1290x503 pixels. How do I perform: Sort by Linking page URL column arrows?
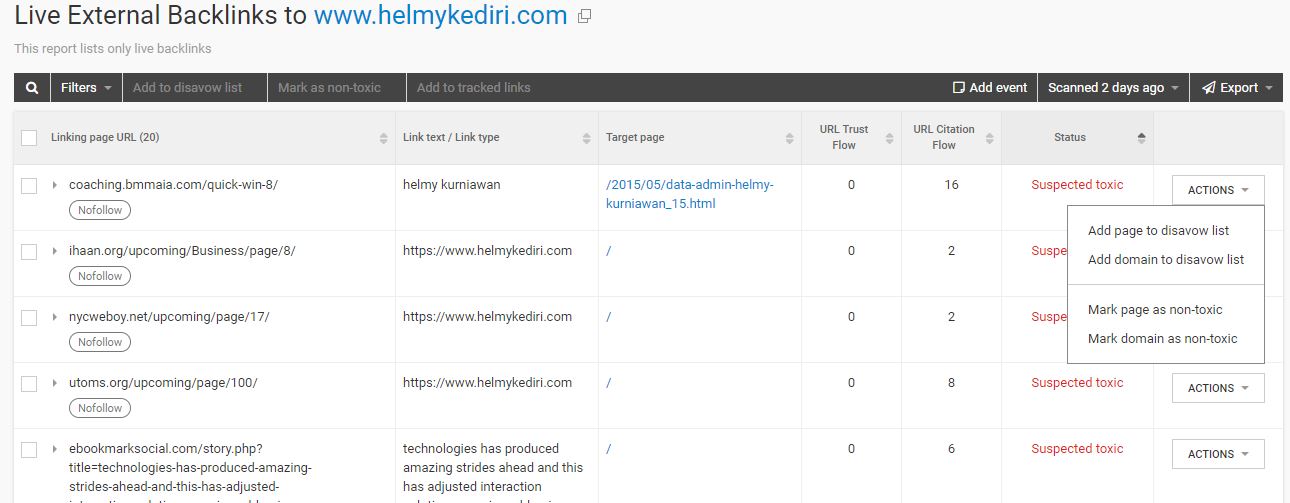click(x=384, y=138)
